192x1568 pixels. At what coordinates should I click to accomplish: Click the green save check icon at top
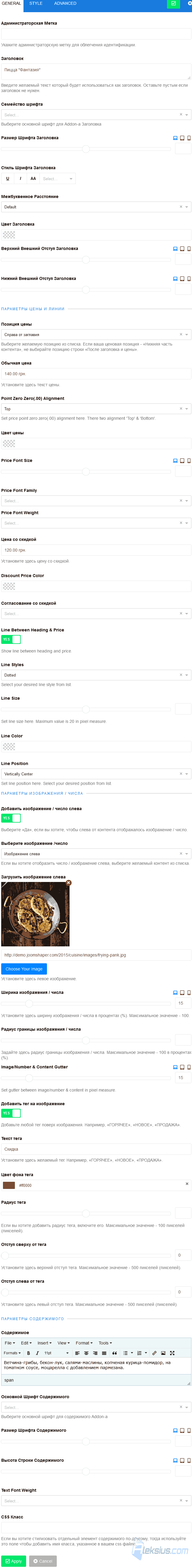[x=173, y=4]
